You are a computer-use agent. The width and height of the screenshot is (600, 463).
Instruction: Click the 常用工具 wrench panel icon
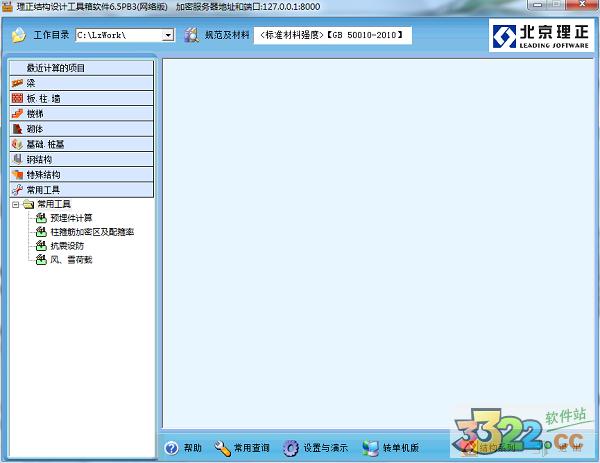pyautogui.click(x=17, y=190)
